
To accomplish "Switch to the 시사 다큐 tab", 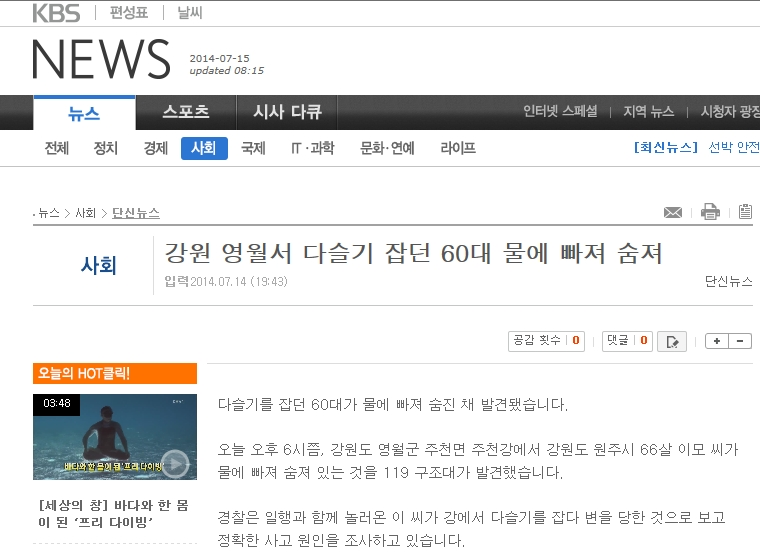I will coord(287,112).
